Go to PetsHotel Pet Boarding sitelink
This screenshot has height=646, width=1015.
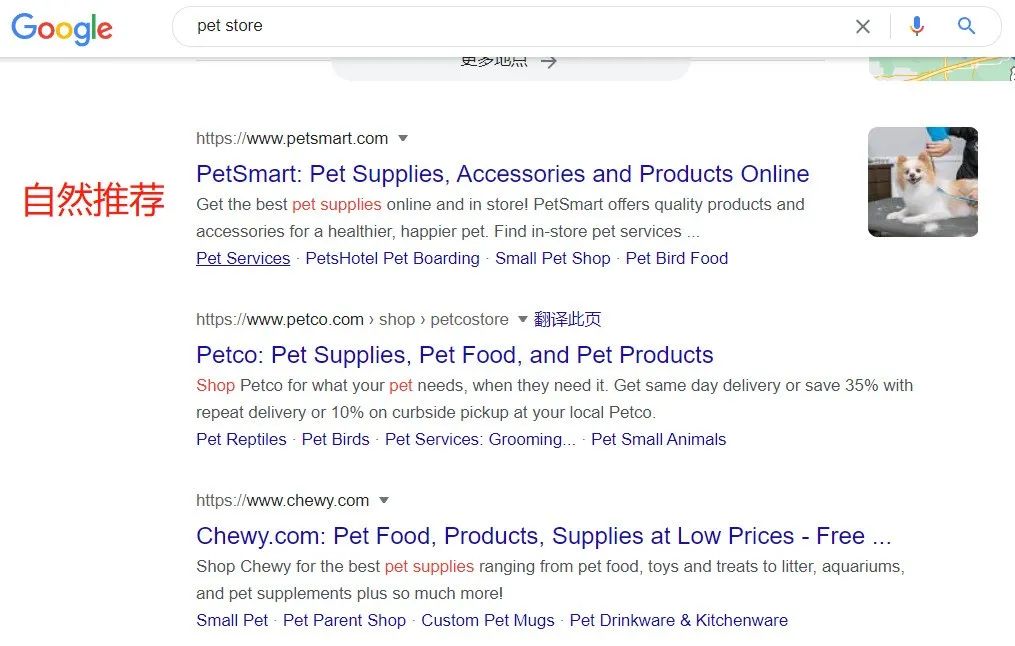392,258
